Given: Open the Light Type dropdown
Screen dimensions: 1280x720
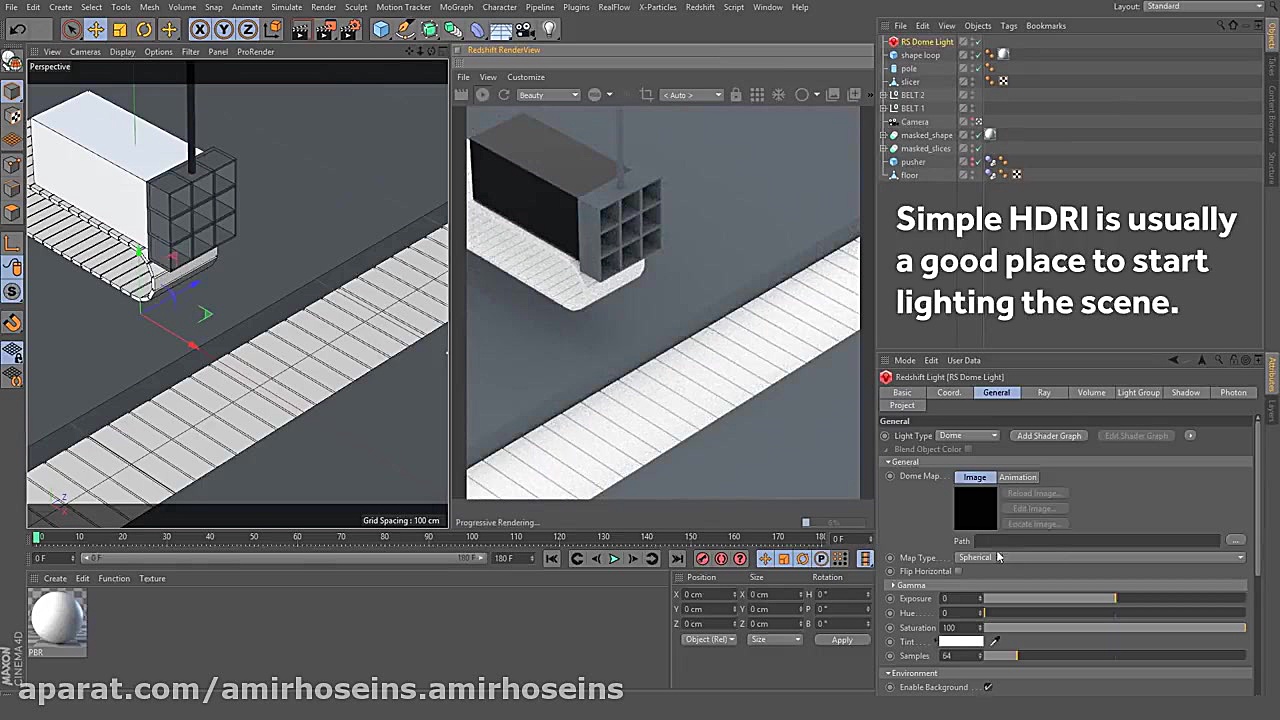Looking at the screenshot, I should (967, 436).
